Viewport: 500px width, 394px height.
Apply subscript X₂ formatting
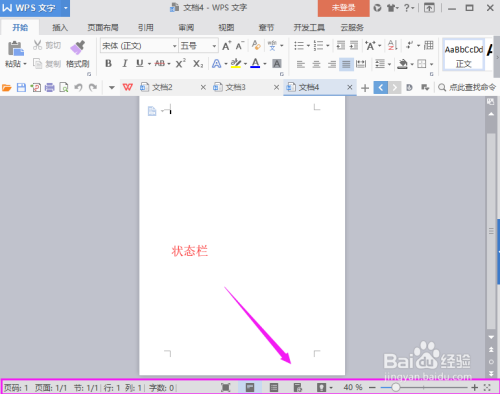[198, 64]
